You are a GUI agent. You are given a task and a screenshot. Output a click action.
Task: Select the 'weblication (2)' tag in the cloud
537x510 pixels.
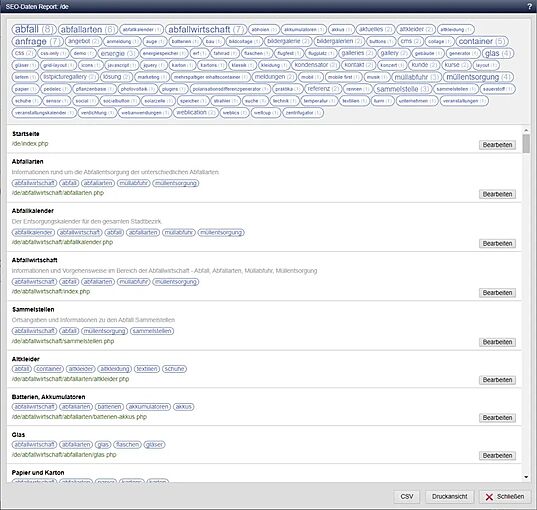(x=196, y=113)
